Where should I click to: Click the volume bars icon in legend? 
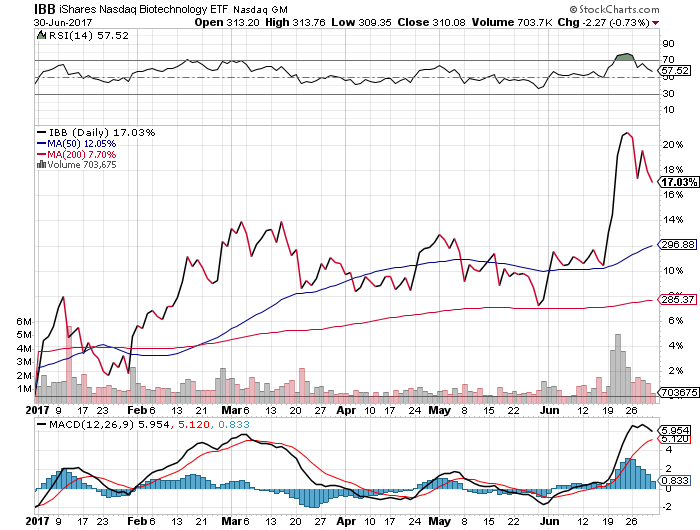pos(42,165)
